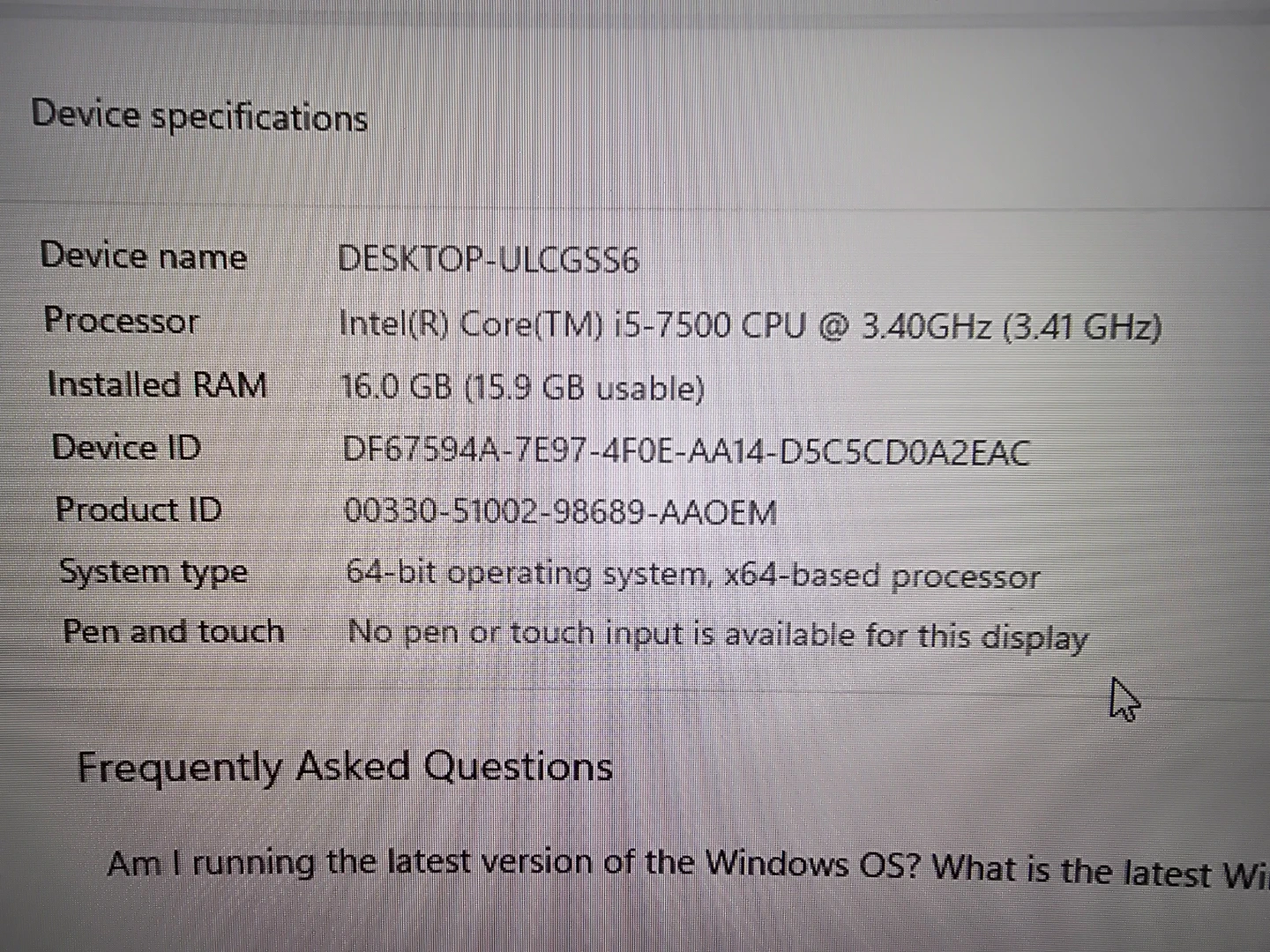Image resolution: width=1270 pixels, height=952 pixels.
Task: Click the Device specifications heading
Action: click(x=199, y=116)
